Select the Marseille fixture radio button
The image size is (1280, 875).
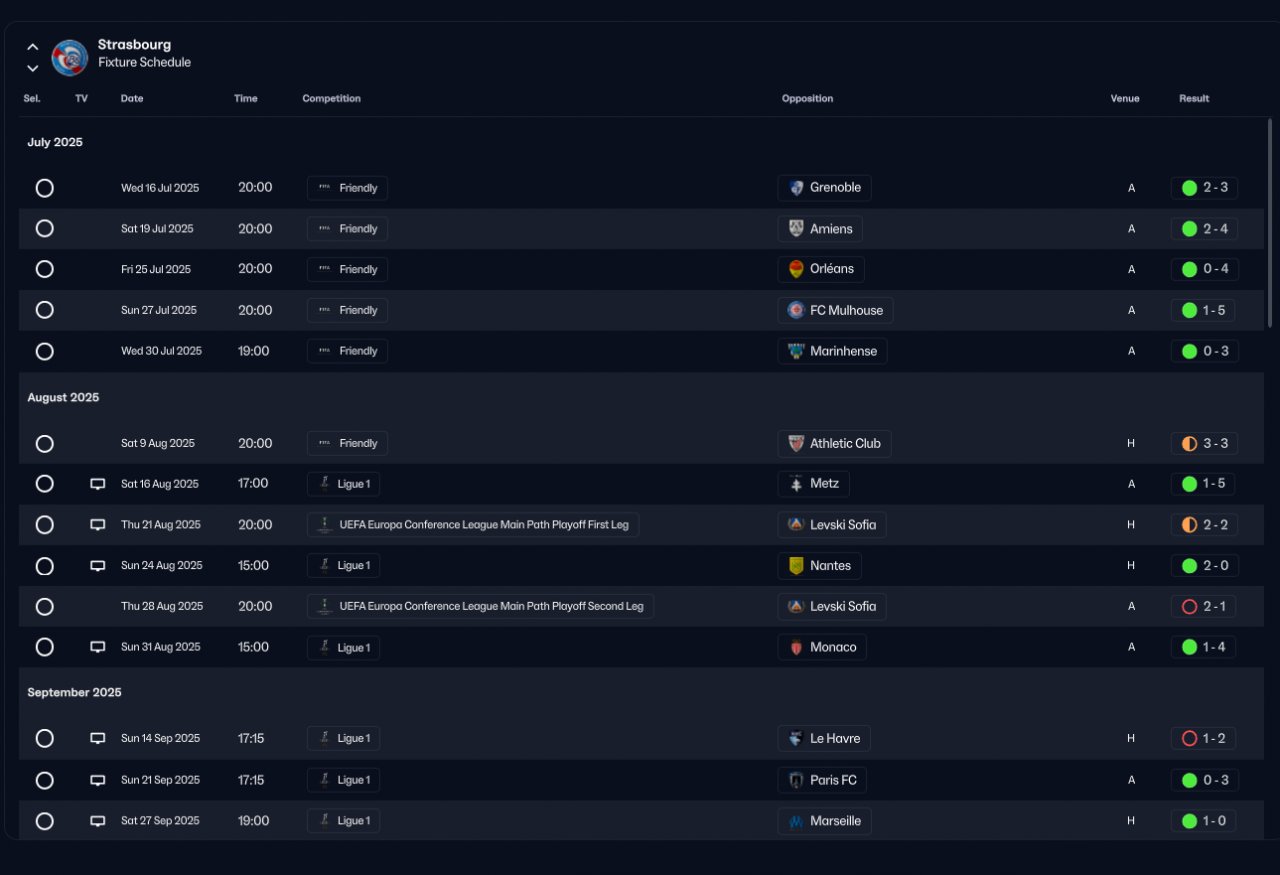[x=44, y=821]
